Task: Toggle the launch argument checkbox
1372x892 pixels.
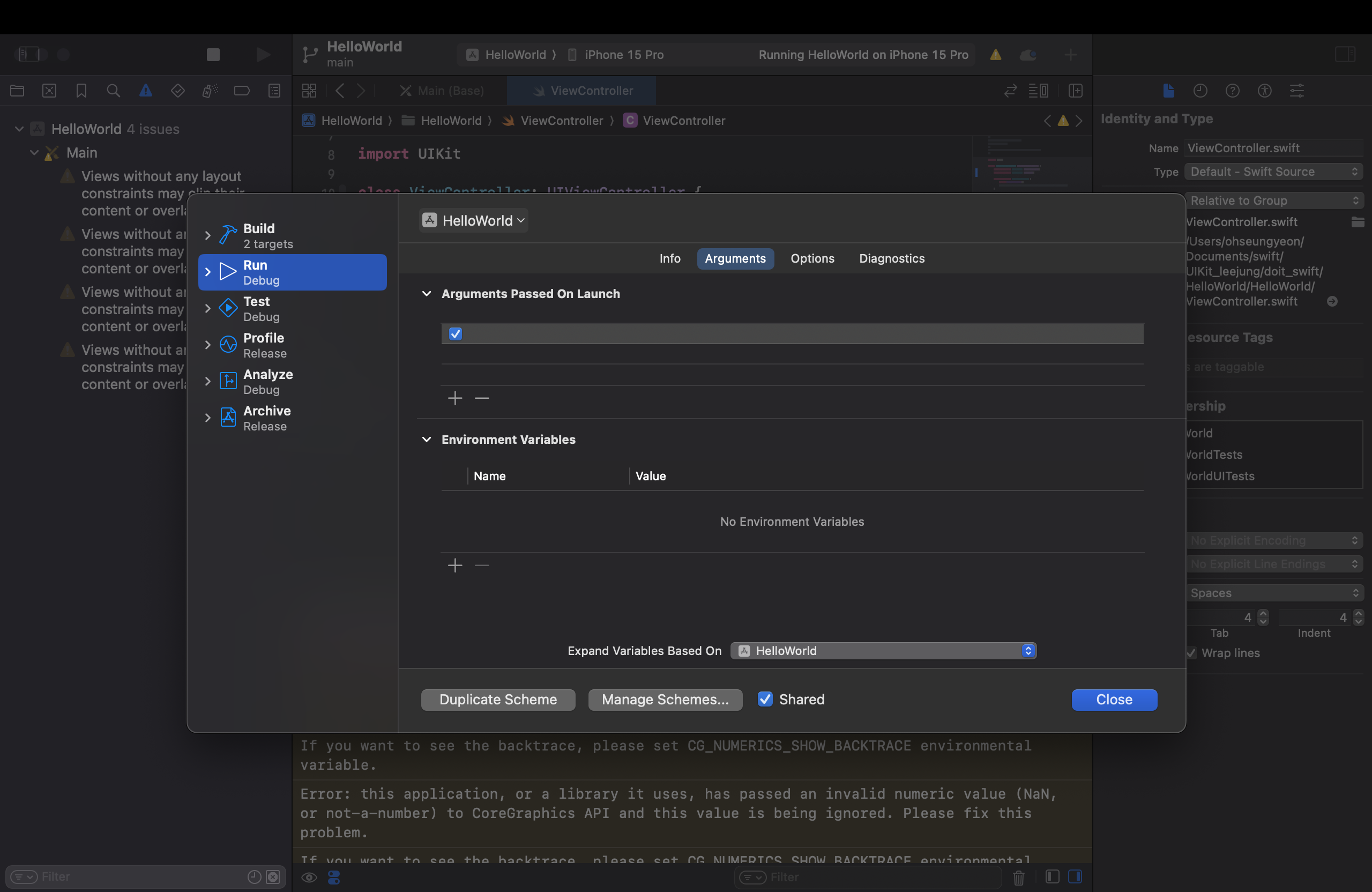Action: [x=456, y=334]
